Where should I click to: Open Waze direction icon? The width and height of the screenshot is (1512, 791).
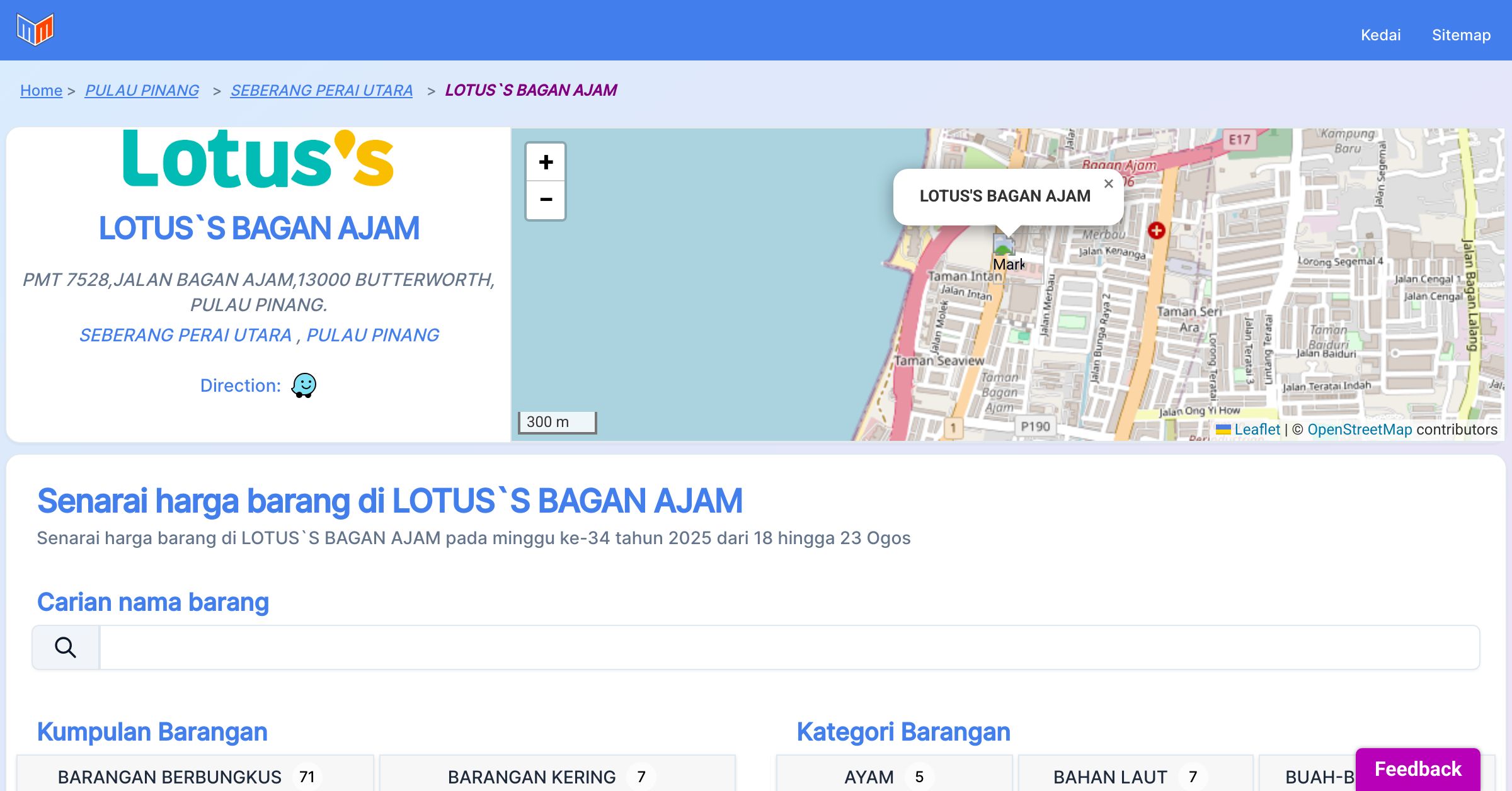coord(304,385)
